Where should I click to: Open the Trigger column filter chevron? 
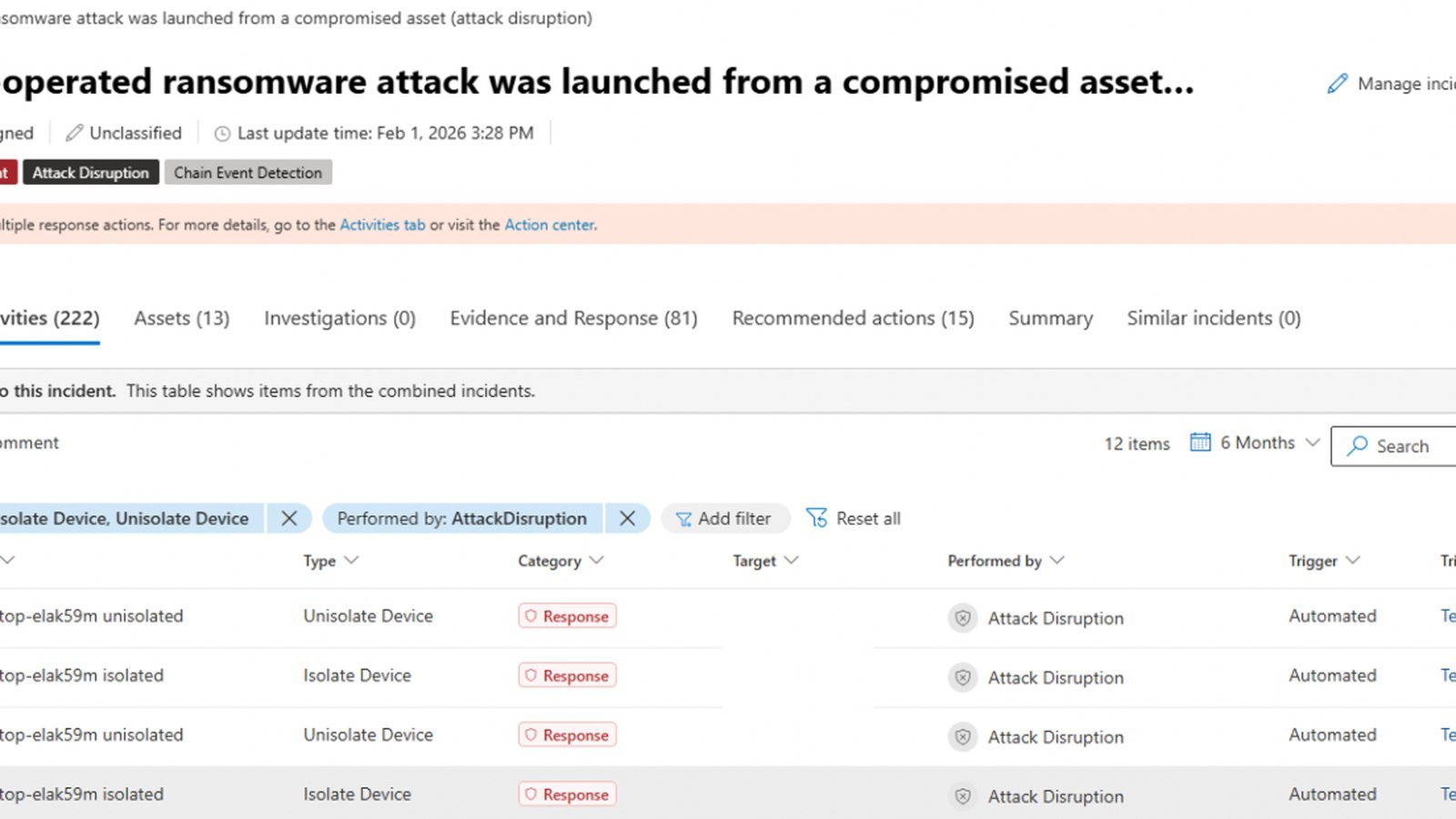point(1353,560)
